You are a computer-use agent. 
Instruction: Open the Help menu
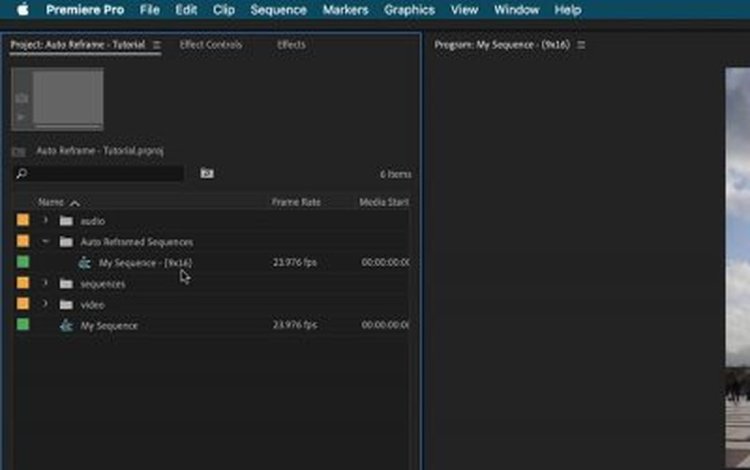(x=568, y=10)
